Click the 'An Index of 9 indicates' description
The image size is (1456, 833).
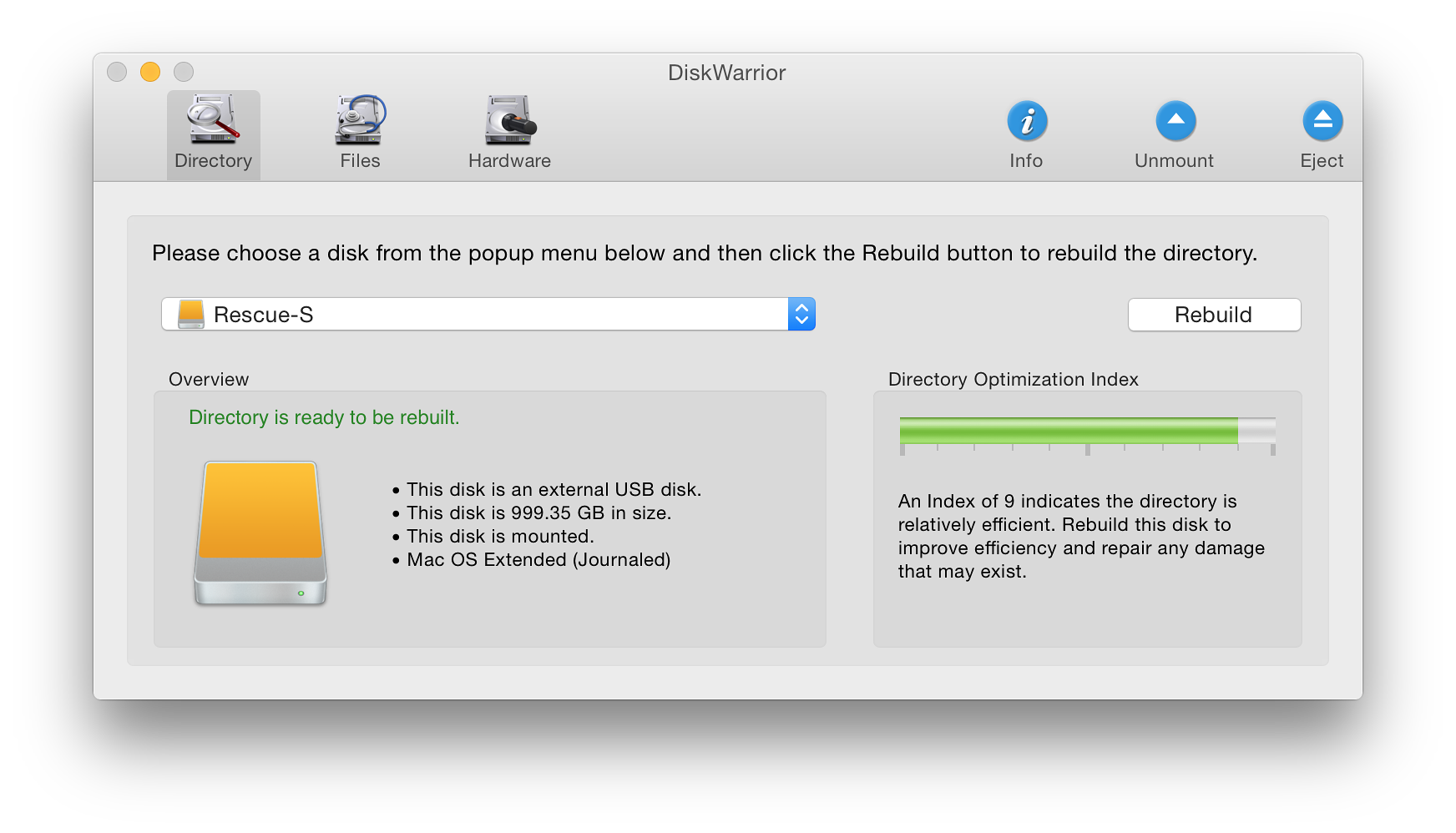[x=1081, y=536]
